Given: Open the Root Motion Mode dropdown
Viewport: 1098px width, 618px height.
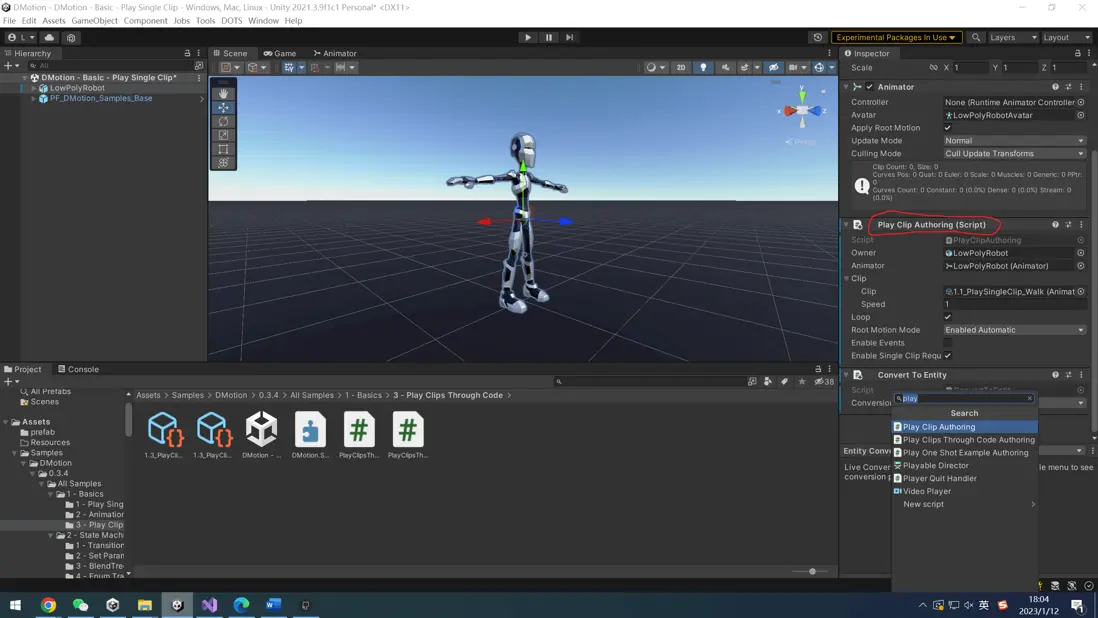Looking at the screenshot, I should (x=1014, y=330).
